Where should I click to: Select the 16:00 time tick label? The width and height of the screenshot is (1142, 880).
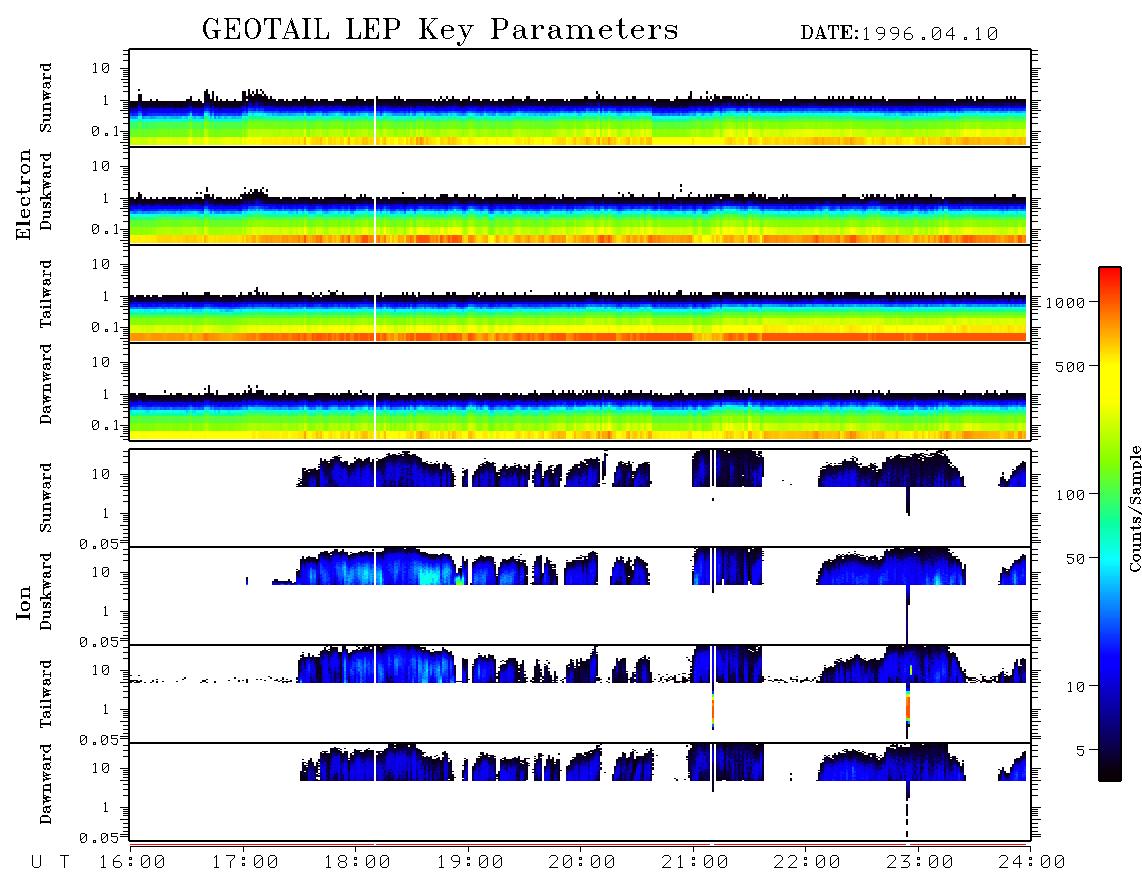pos(133,863)
